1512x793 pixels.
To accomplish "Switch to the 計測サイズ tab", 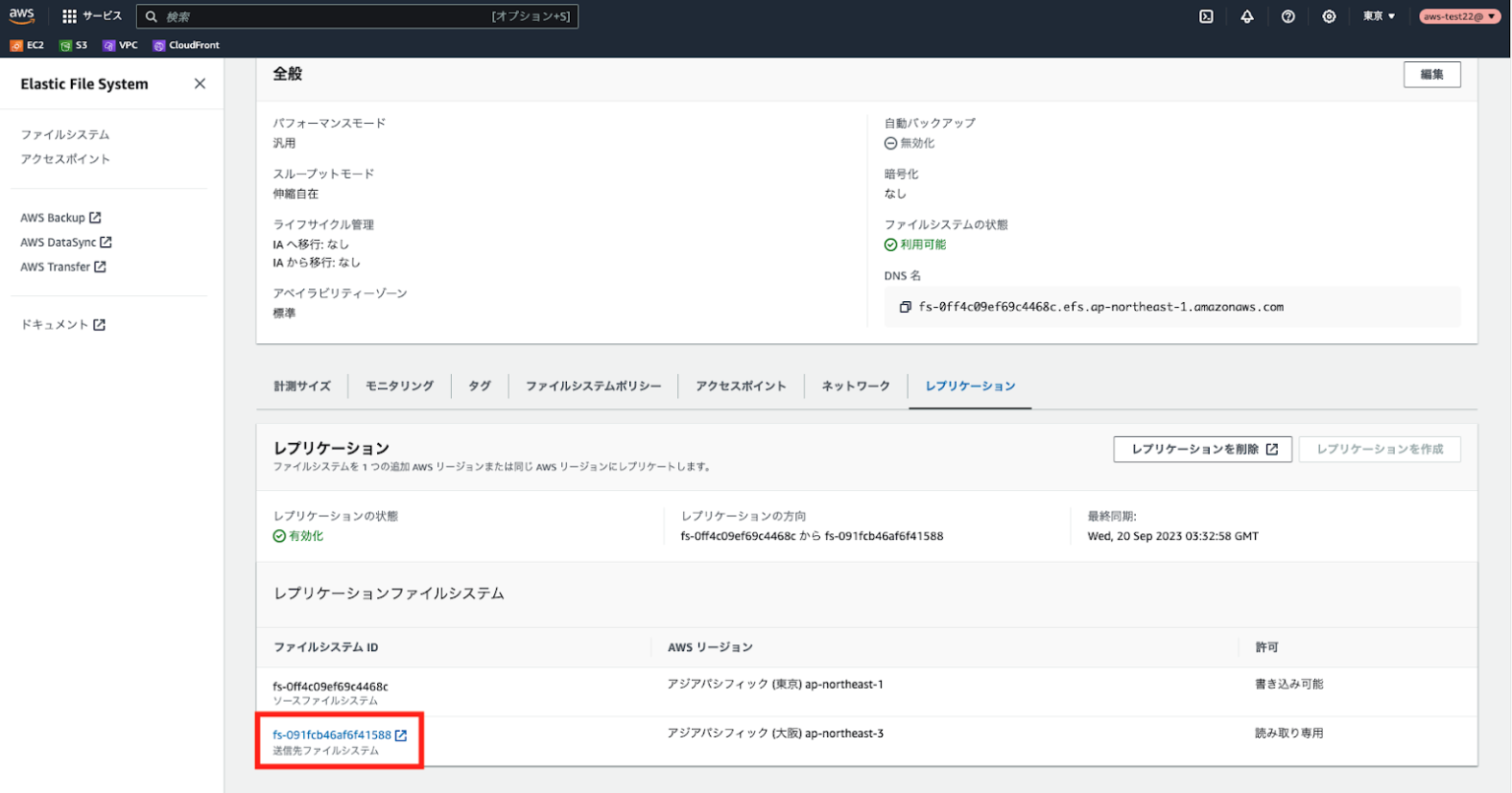I will (302, 386).
